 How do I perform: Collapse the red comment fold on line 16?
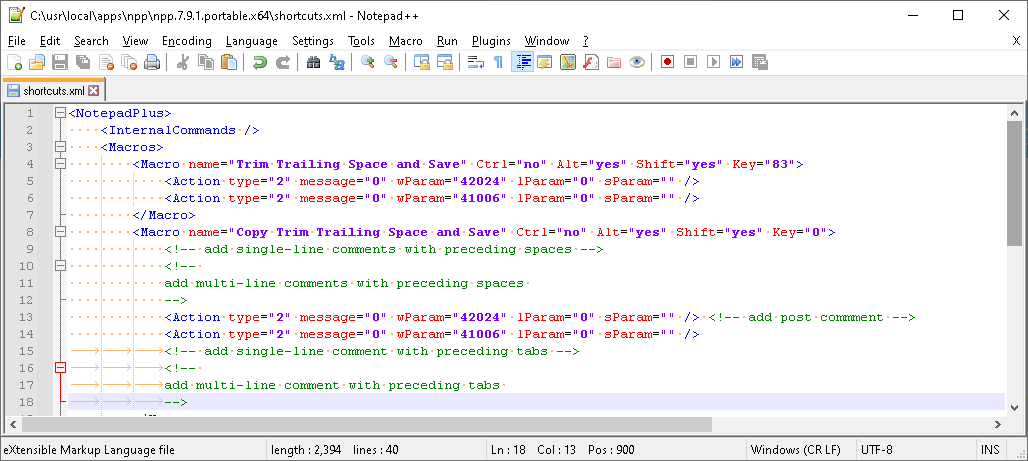tap(60, 368)
